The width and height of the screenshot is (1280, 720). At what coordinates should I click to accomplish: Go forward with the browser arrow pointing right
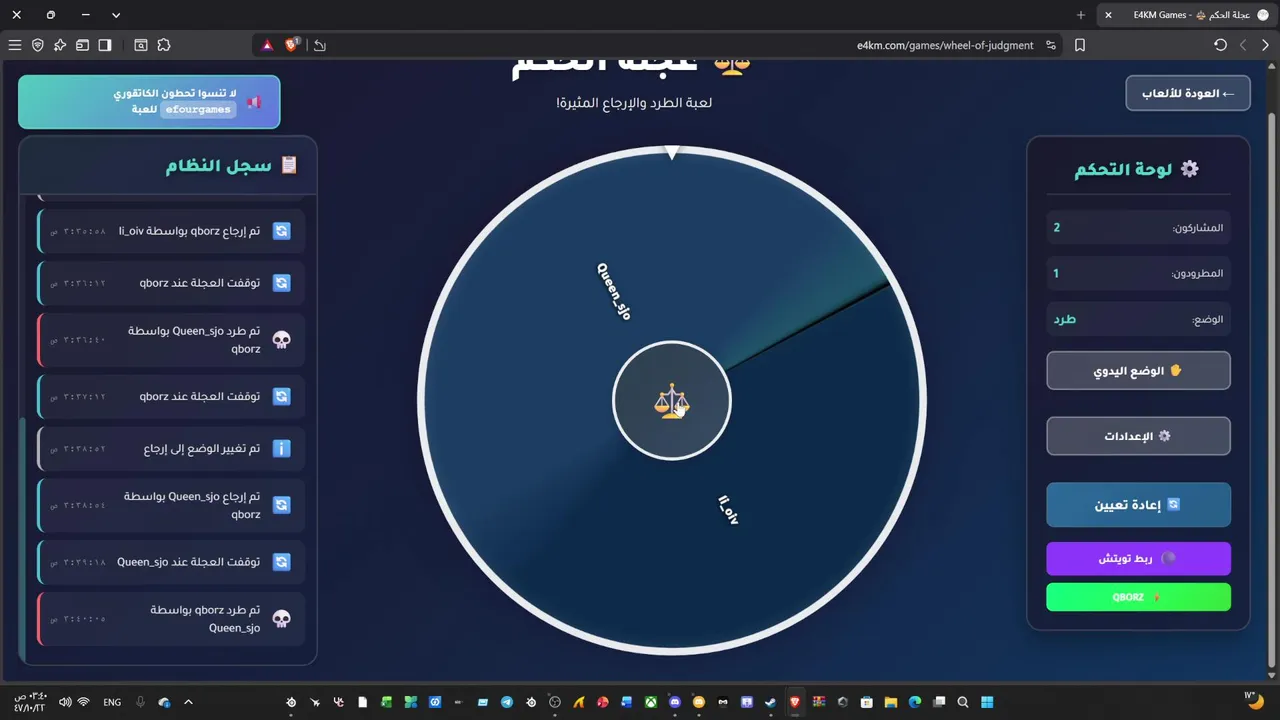[x=1265, y=45]
